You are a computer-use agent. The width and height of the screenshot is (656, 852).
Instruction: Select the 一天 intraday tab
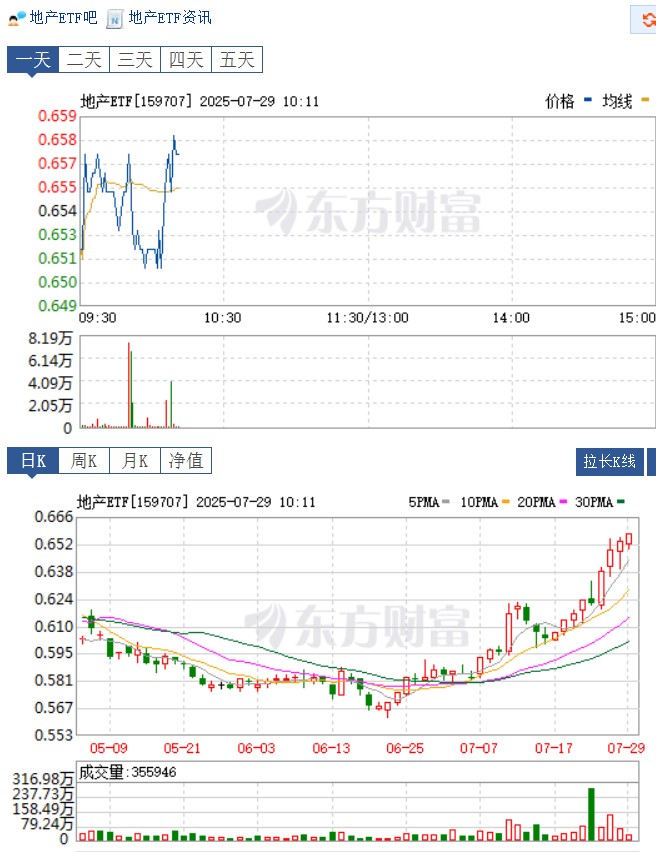coord(33,60)
